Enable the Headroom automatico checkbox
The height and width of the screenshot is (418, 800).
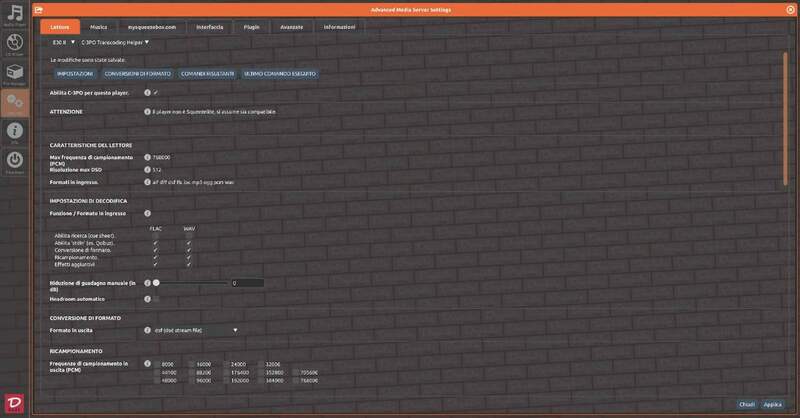[x=156, y=298]
